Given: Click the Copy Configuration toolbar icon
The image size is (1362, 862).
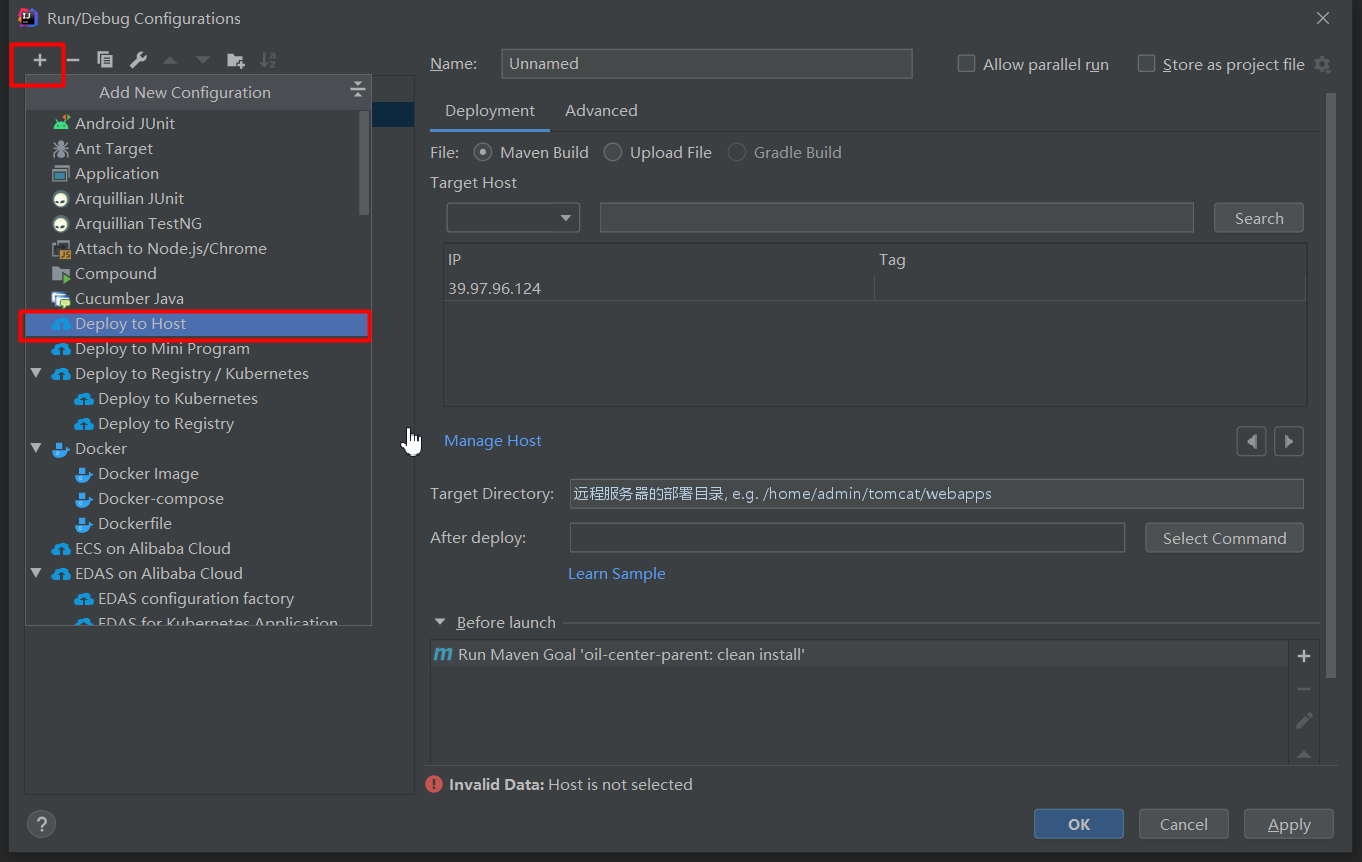Looking at the screenshot, I should coord(105,60).
